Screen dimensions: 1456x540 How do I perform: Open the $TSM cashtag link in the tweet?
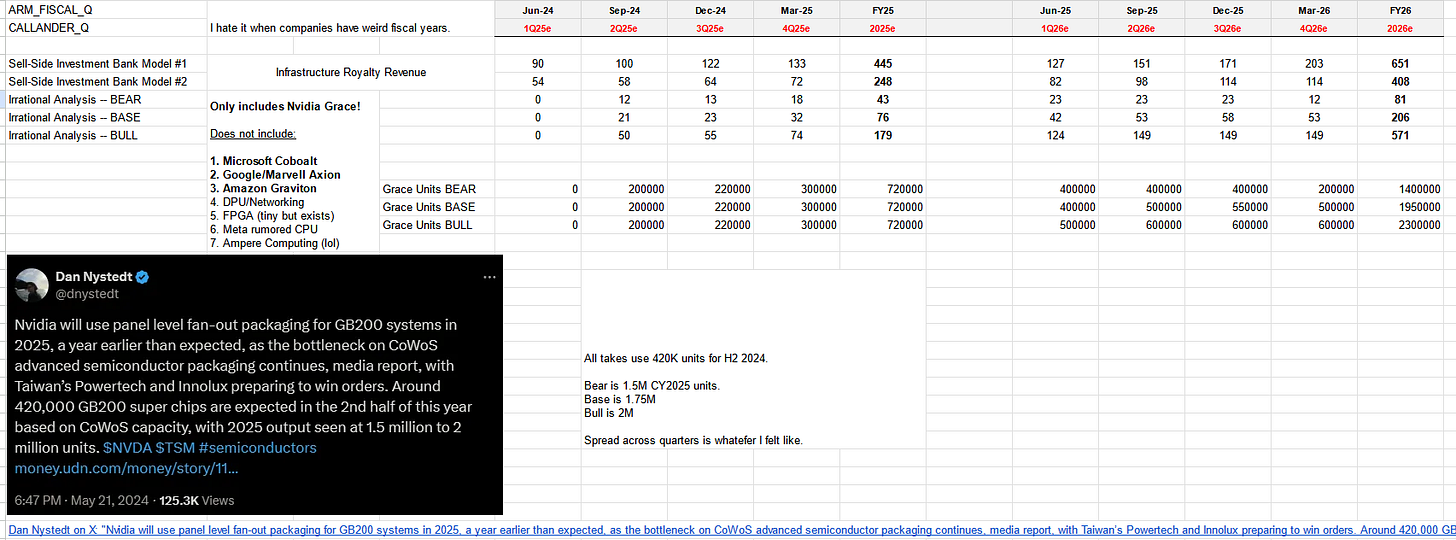[175, 447]
